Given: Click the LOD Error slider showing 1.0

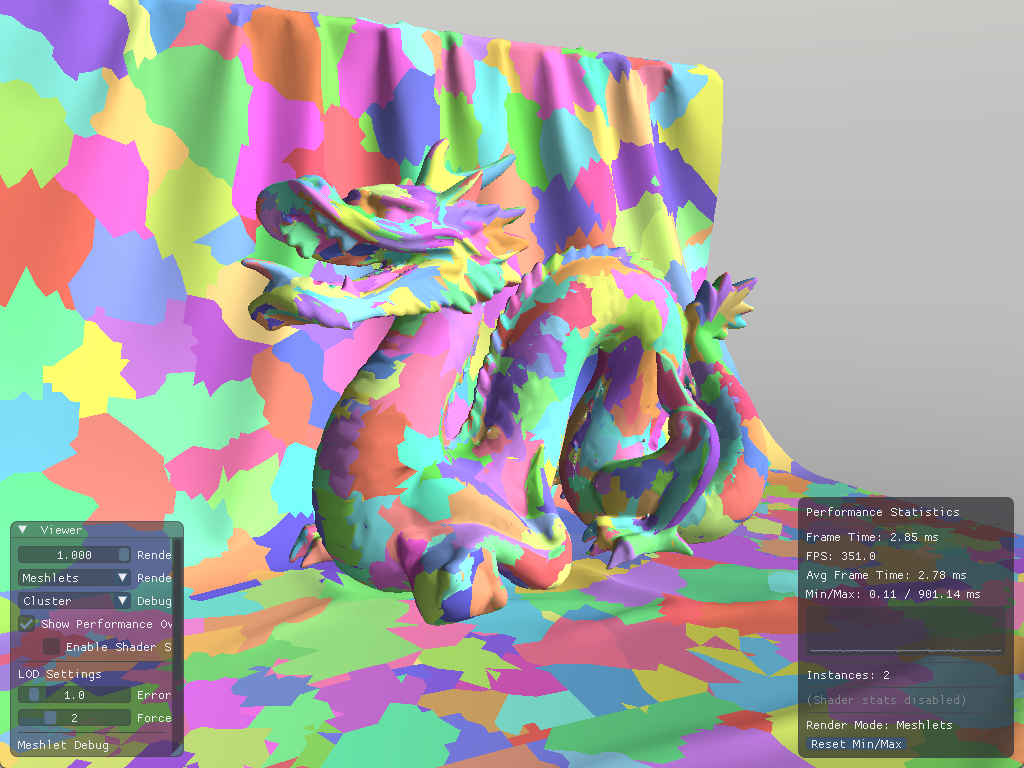Looking at the screenshot, I should 74,694.
